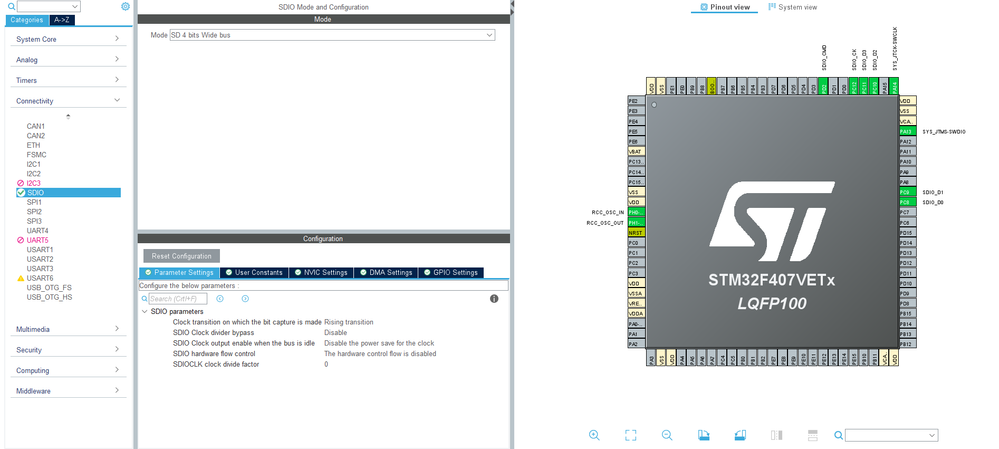Zoom out of the pinout view
This screenshot has width=999, height=449.
coord(667,435)
